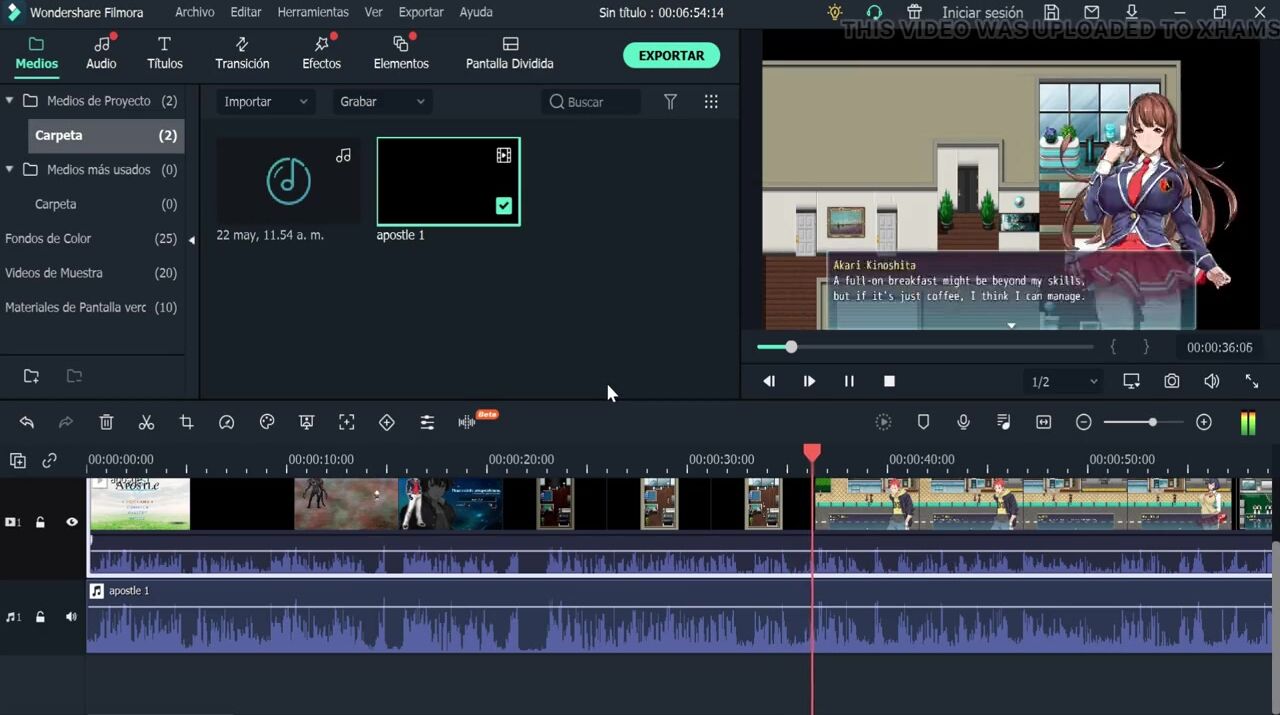Image resolution: width=1280 pixels, height=715 pixels.
Task: Click the EXPORTAR button
Action: pyautogui.click(x=671, y=56)
